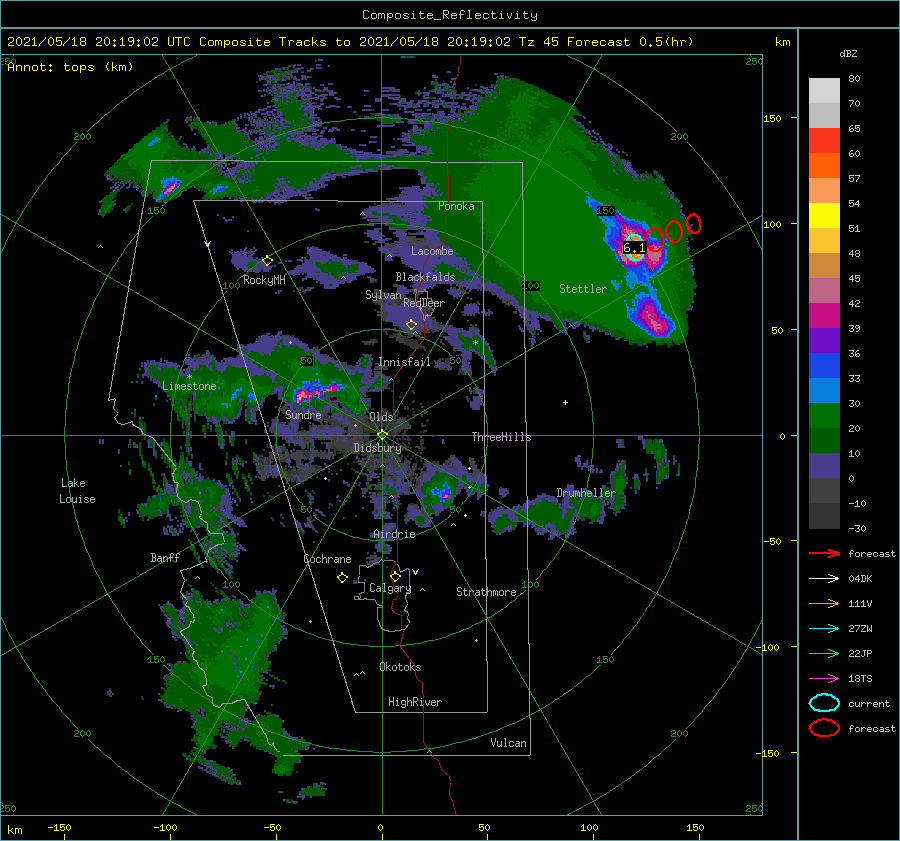Click the Stettler town label

[583, 289]
